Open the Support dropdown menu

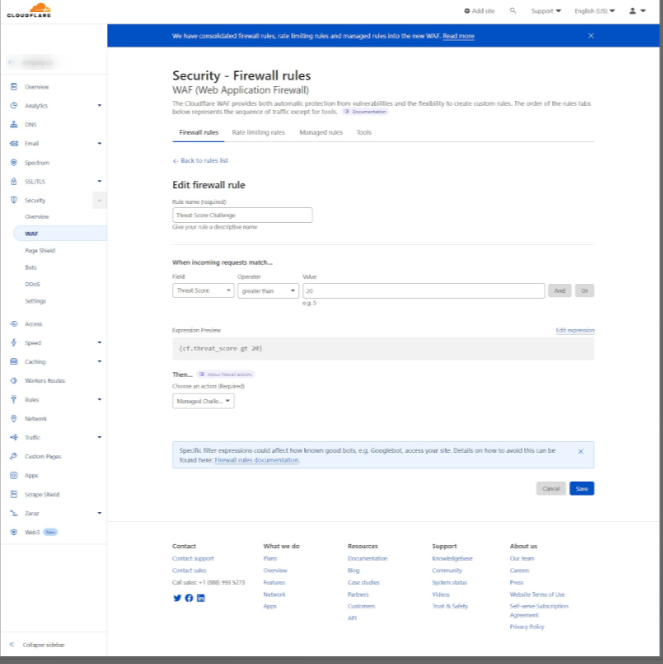546,11
